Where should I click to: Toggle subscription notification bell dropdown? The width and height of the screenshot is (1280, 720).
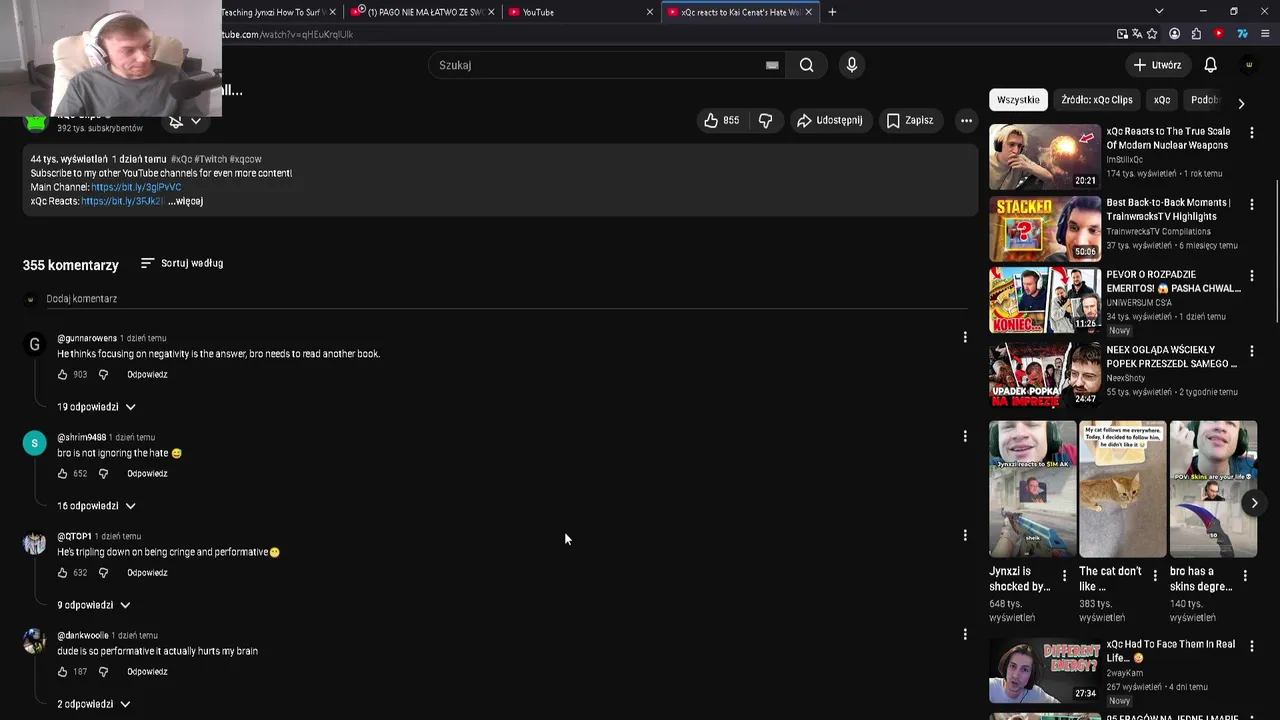point(185,121)
